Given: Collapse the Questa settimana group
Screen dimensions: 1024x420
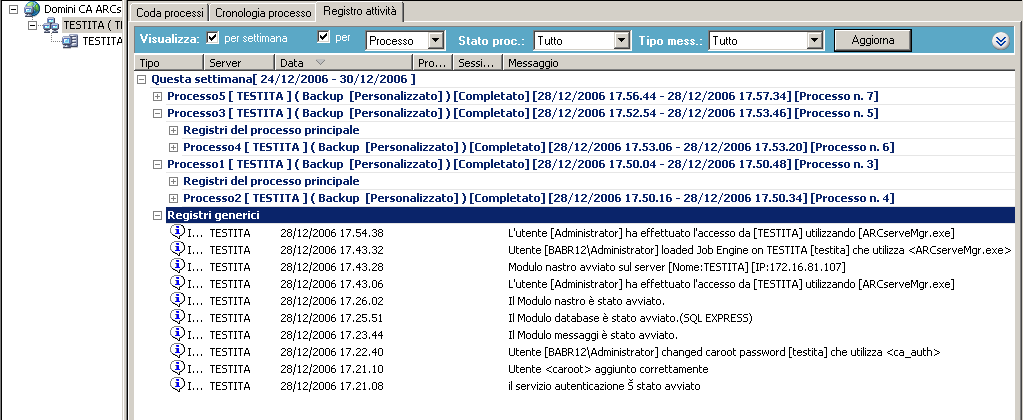Looking at the screenshot, I should click(x=141, y=80).
